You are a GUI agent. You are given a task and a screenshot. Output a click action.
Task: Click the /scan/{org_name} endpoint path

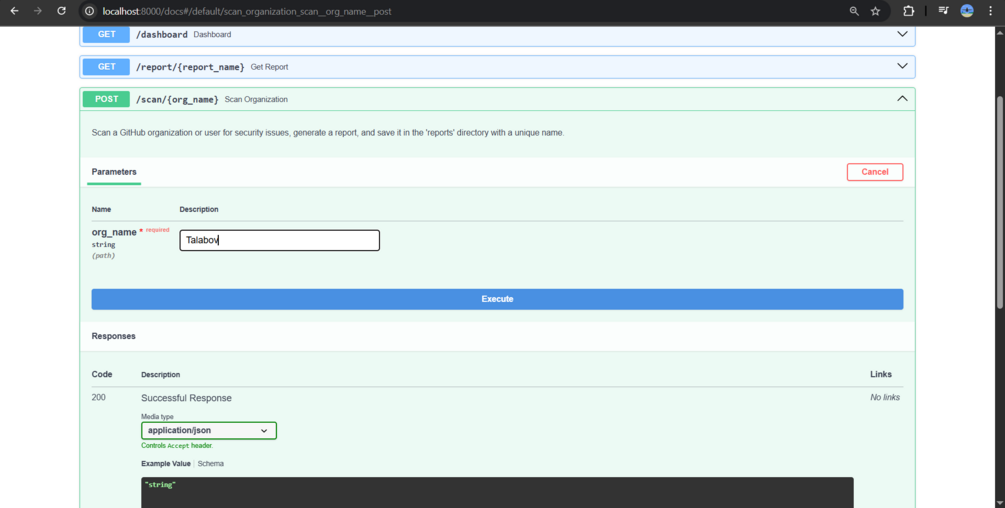[178, 99]
